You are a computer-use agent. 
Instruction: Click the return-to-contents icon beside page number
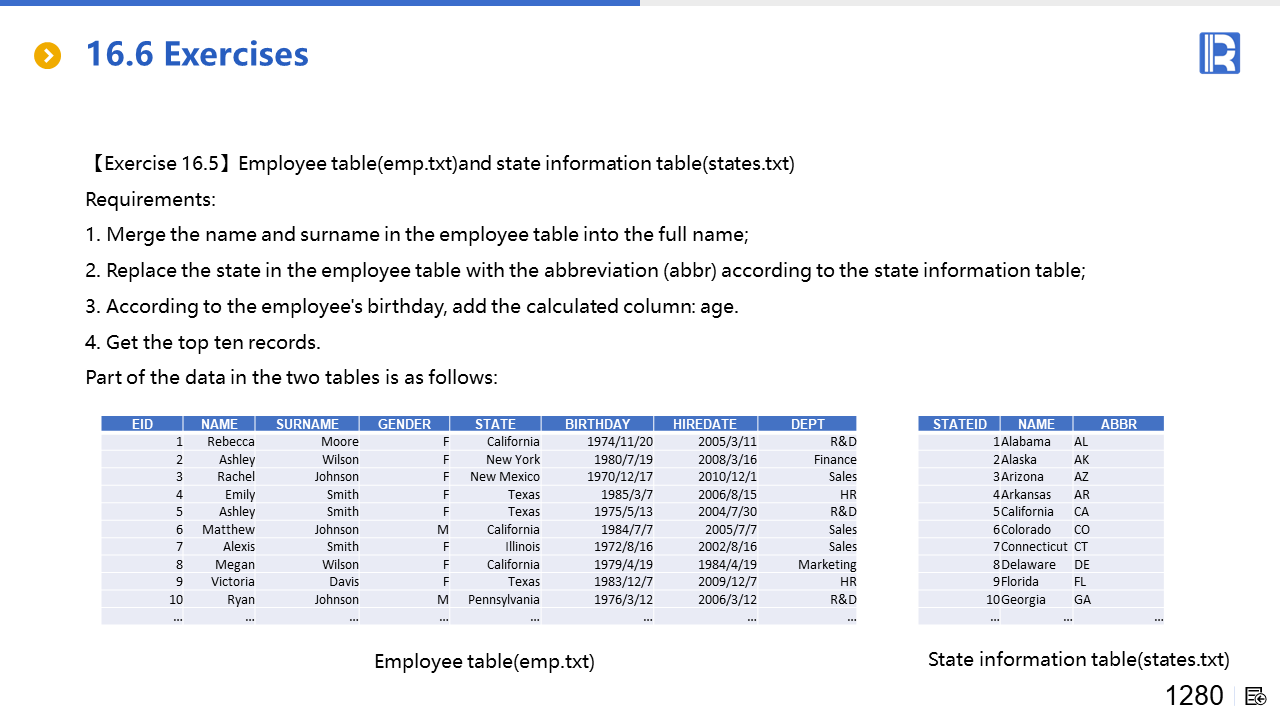(x=1256, y=696)
